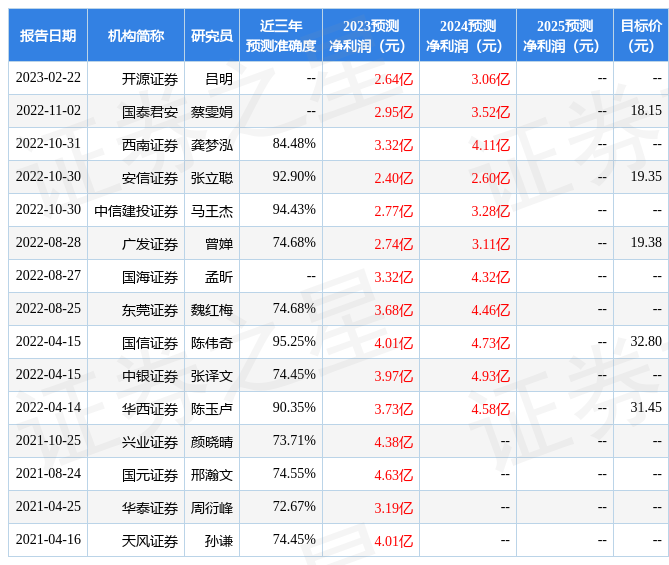
Task: Click the 4.11亿 forecast value
Action: coord(490,145)
